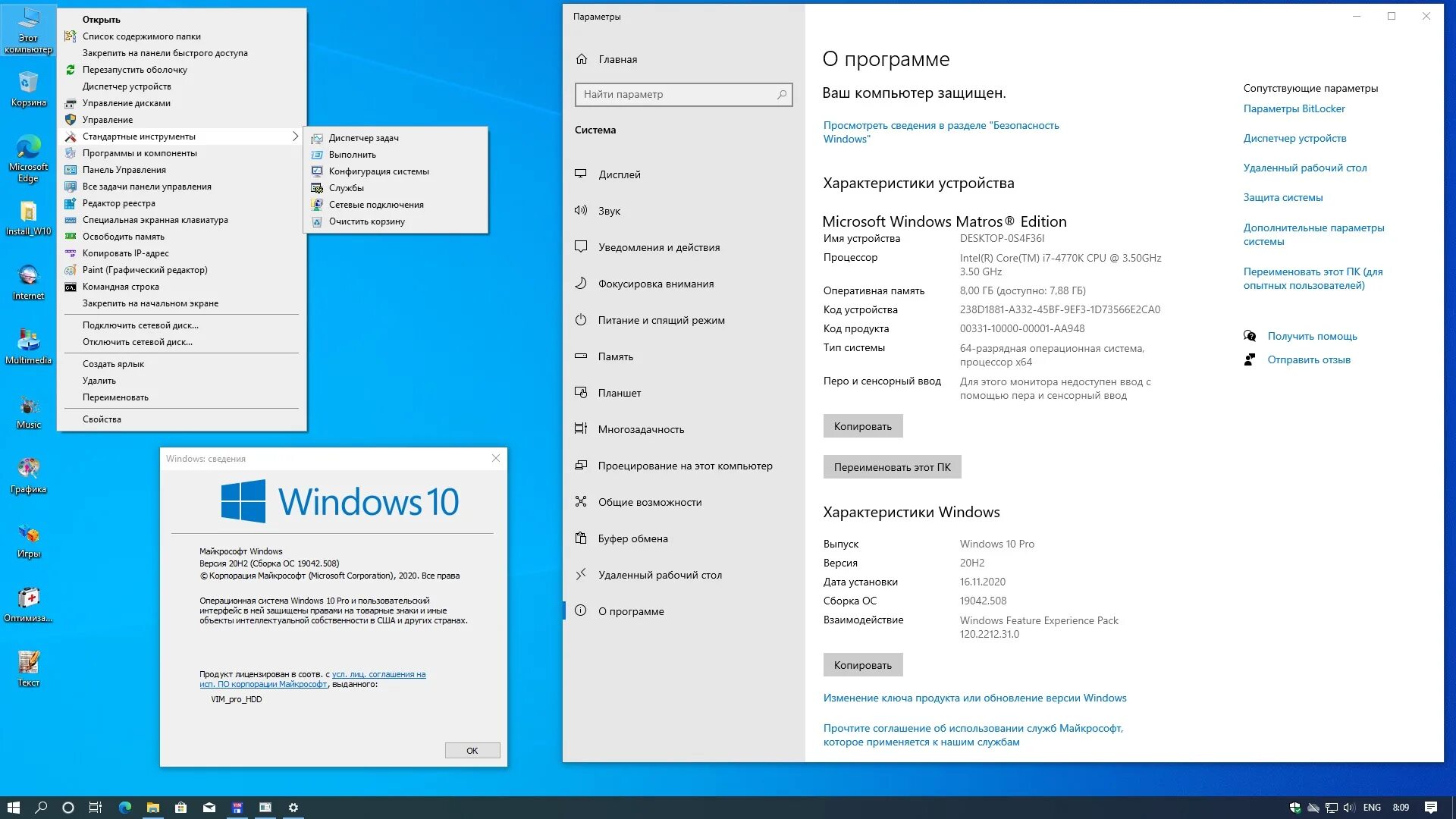Screen dimensions: 1456x819
Task: Open Mail app from taskbar
Action: coord(209,808)
